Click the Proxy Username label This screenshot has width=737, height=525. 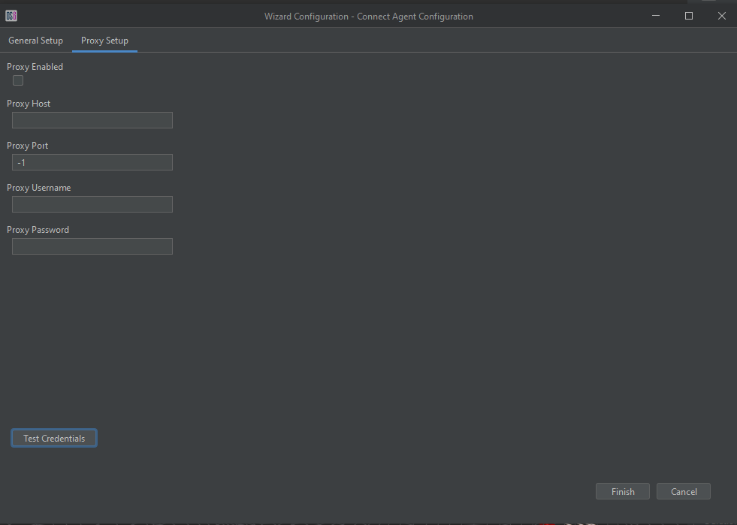coord(39,188)
